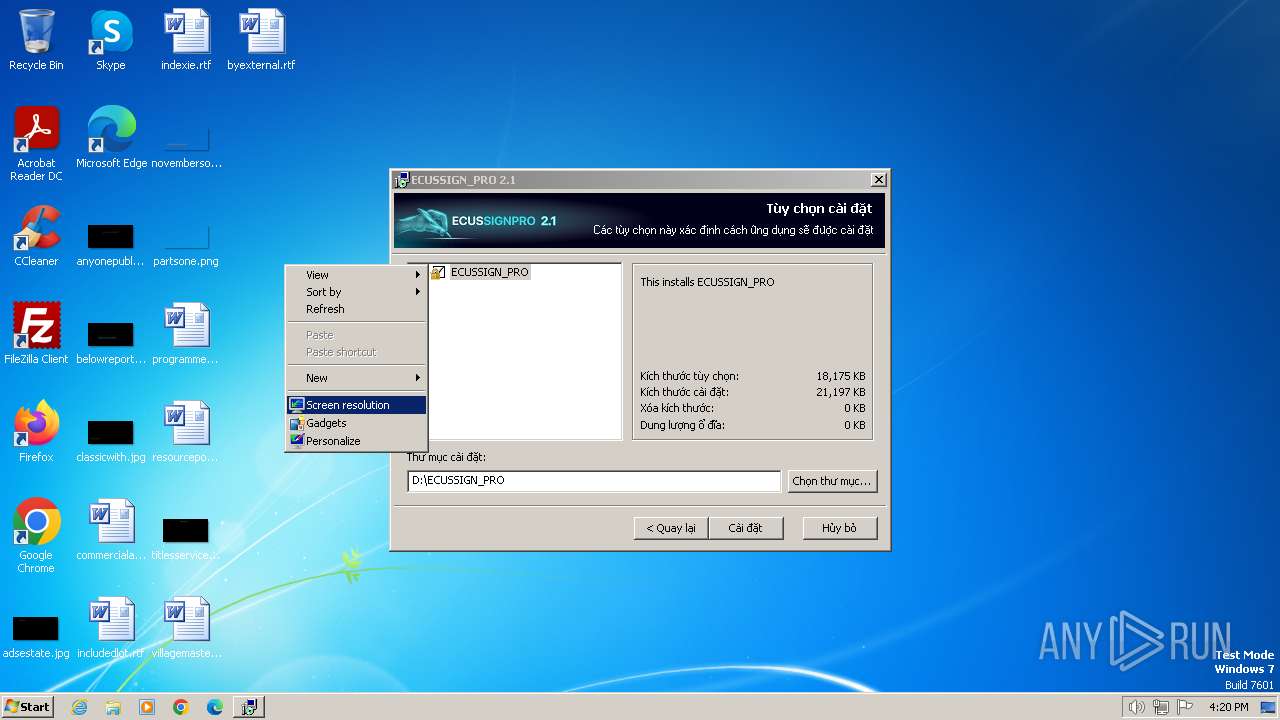Select the titlesservice... file icon
Viewport: 1280px width, 720px height.
186,539
